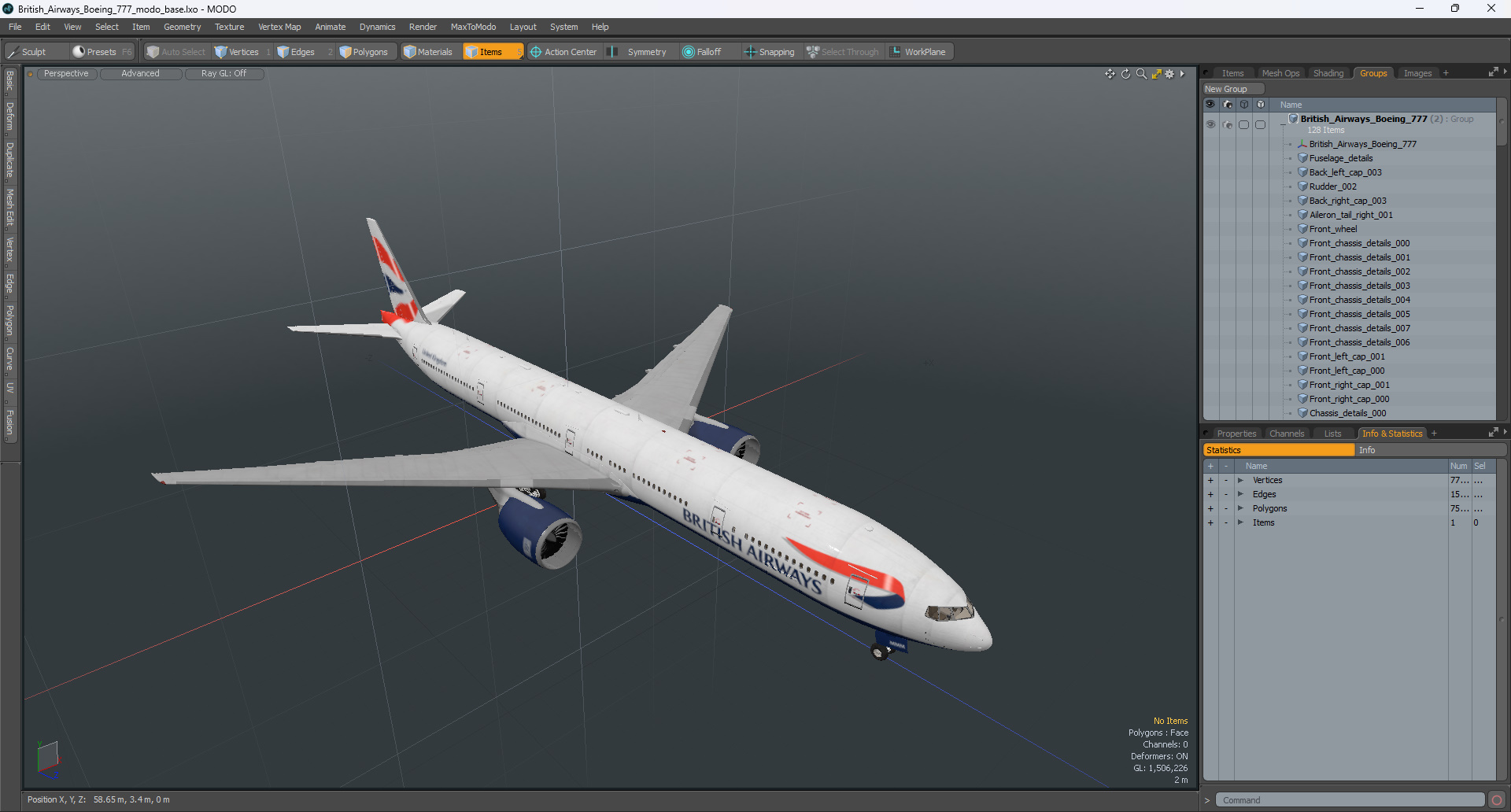Click the Command input field

(x=1350, y=800)
